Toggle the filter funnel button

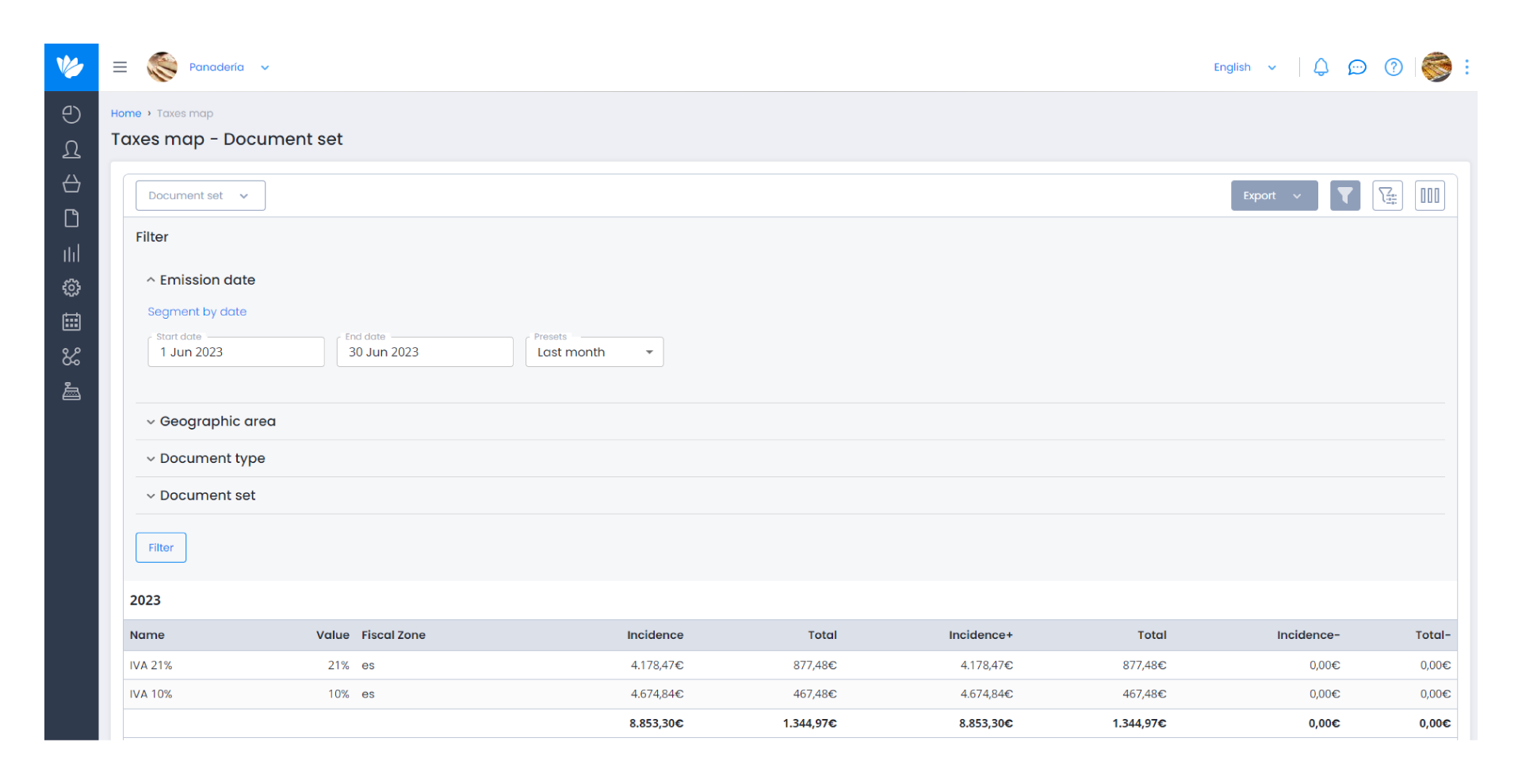coord(1345,196)
